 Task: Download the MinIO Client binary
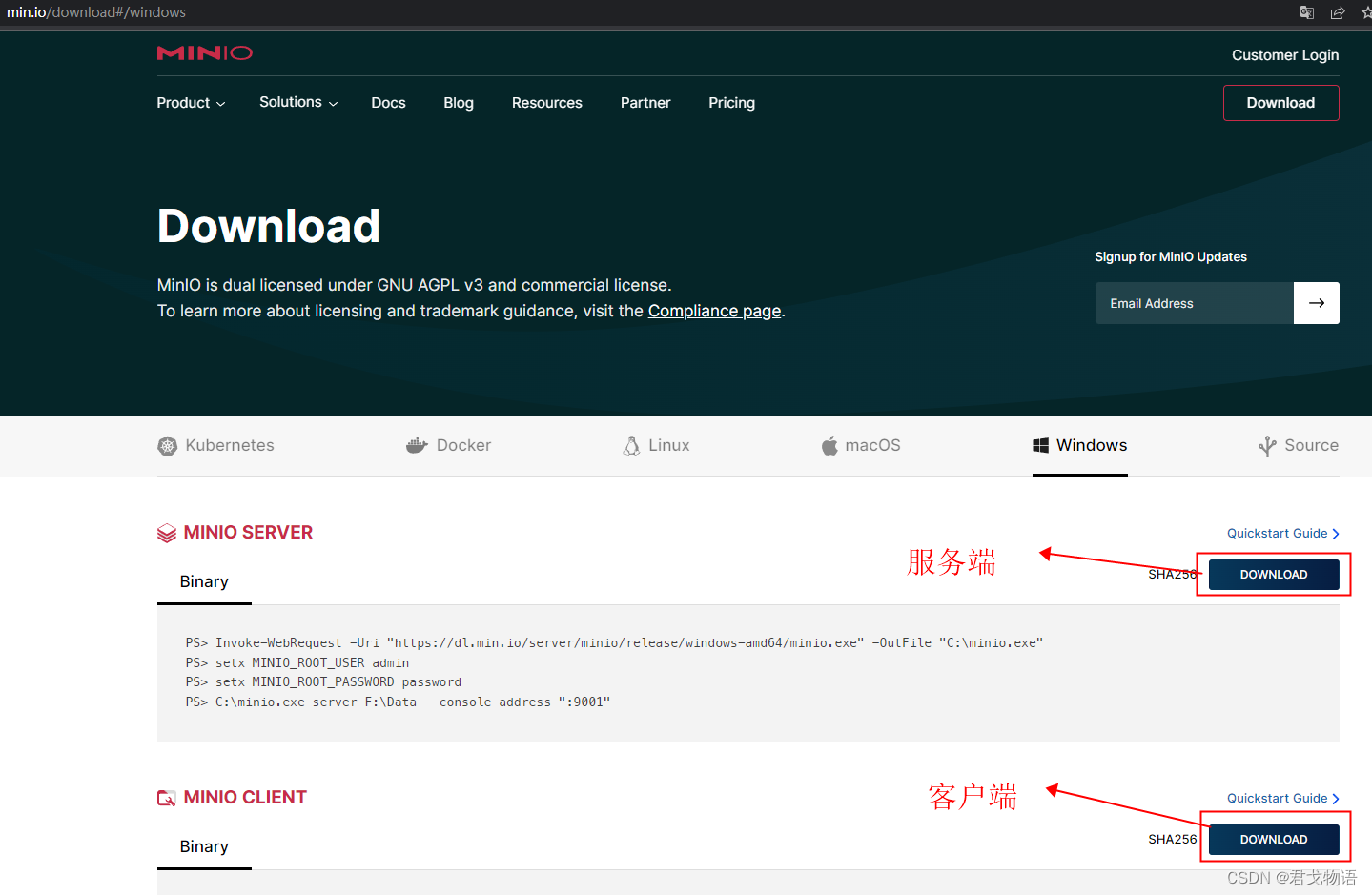click(x=1274, y=840)
